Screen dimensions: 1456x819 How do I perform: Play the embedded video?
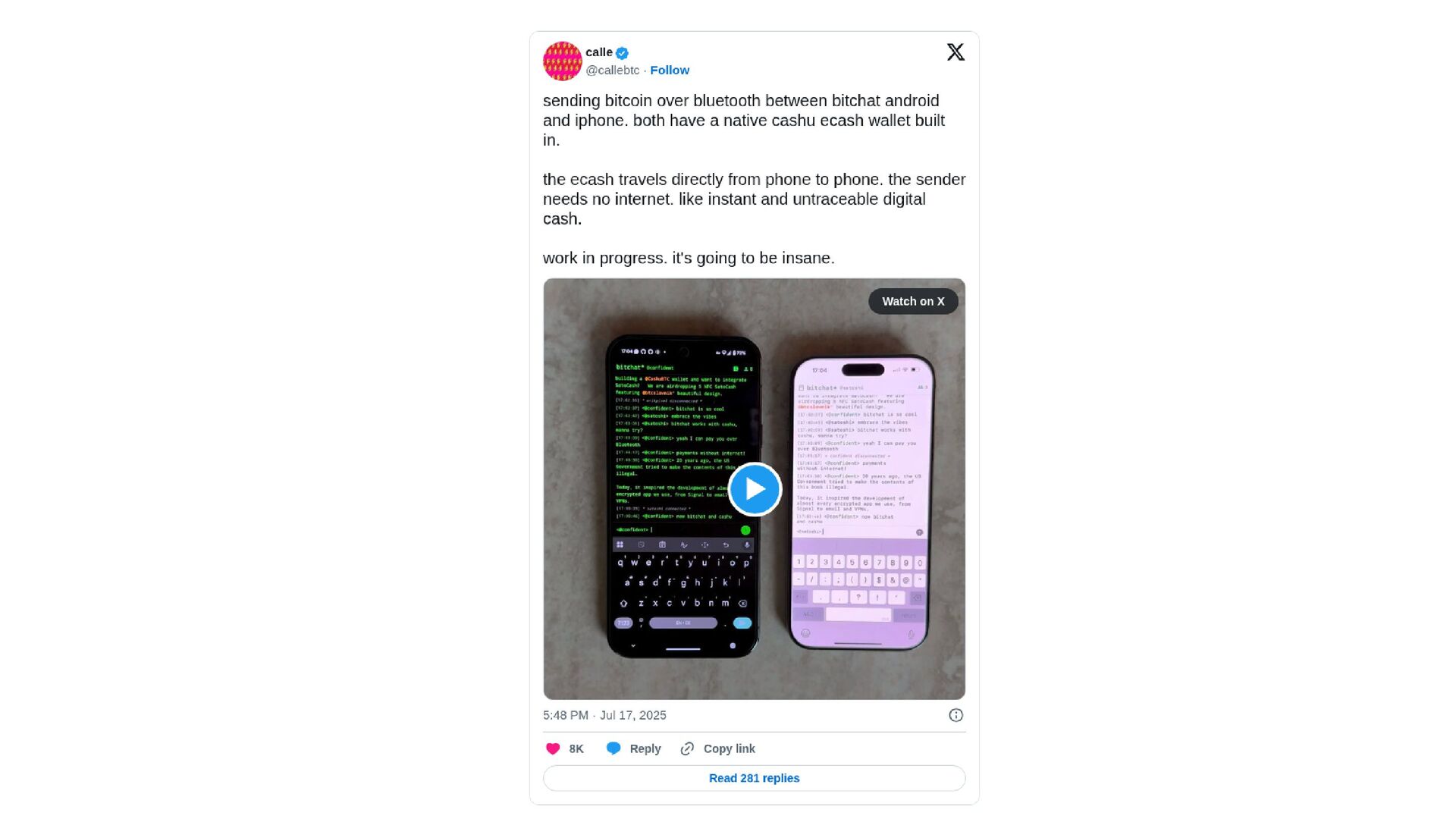coord(755,489)
